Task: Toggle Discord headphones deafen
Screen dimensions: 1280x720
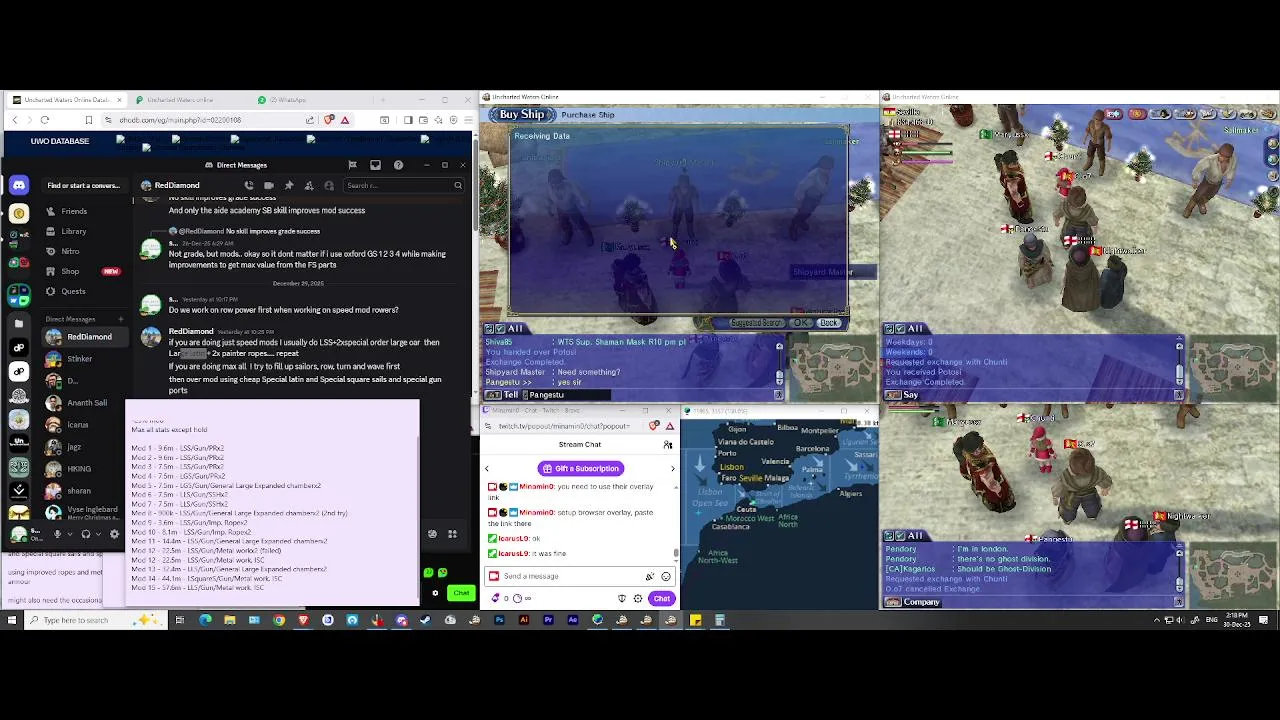Action: coord(86,534)
